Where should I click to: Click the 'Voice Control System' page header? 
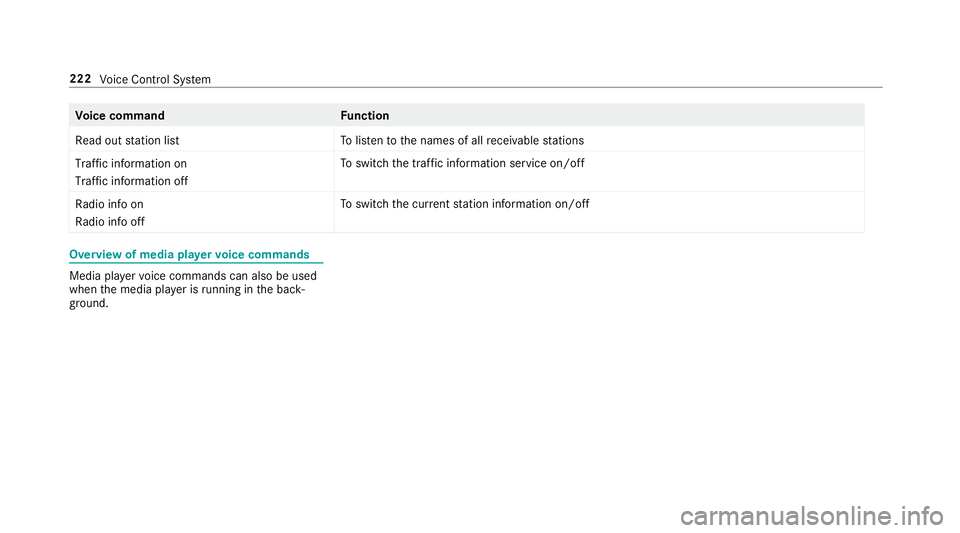(x=155, y=80)
